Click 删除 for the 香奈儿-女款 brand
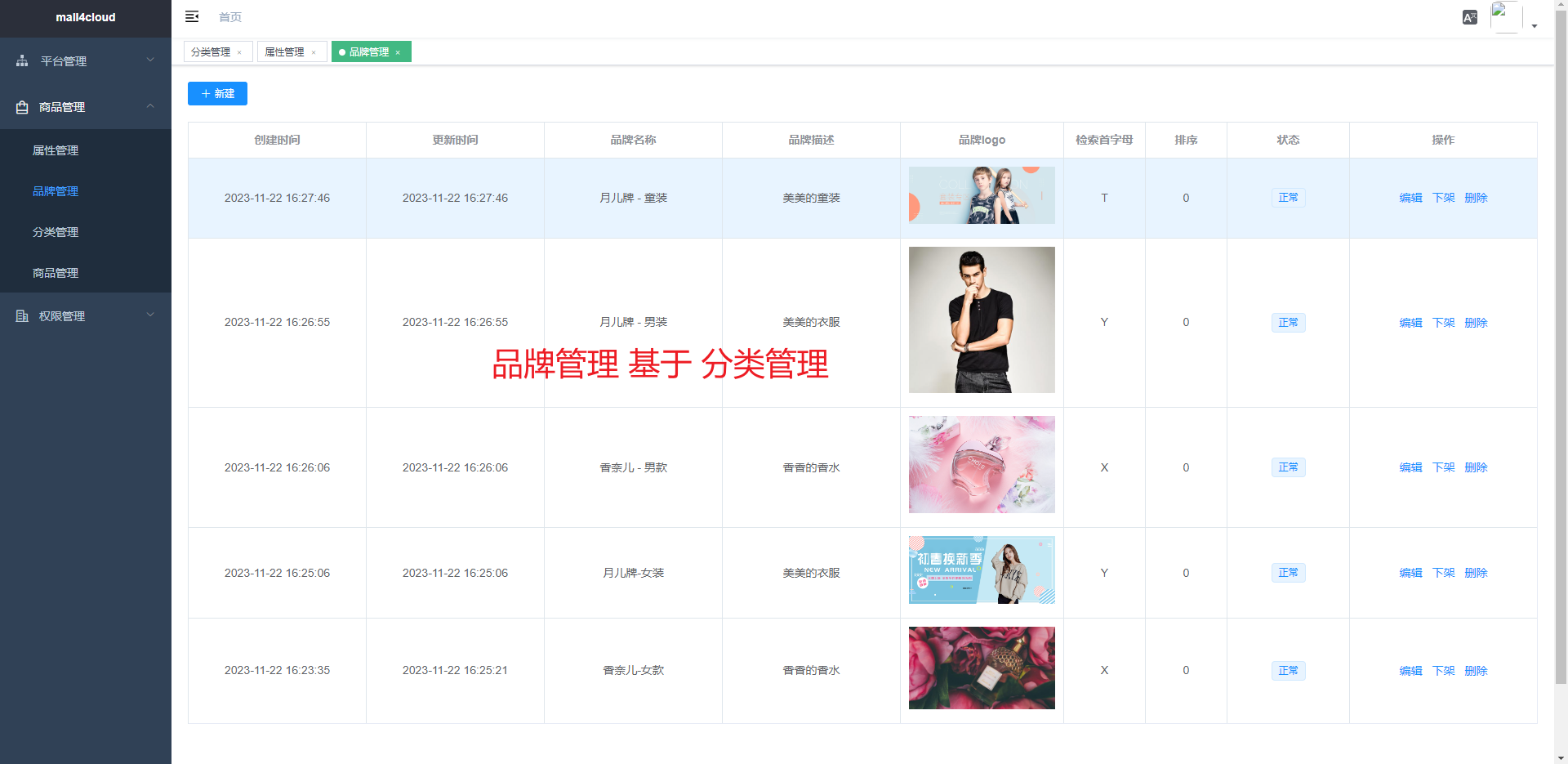1568x764 pixels. click(x=1477, y=670)
